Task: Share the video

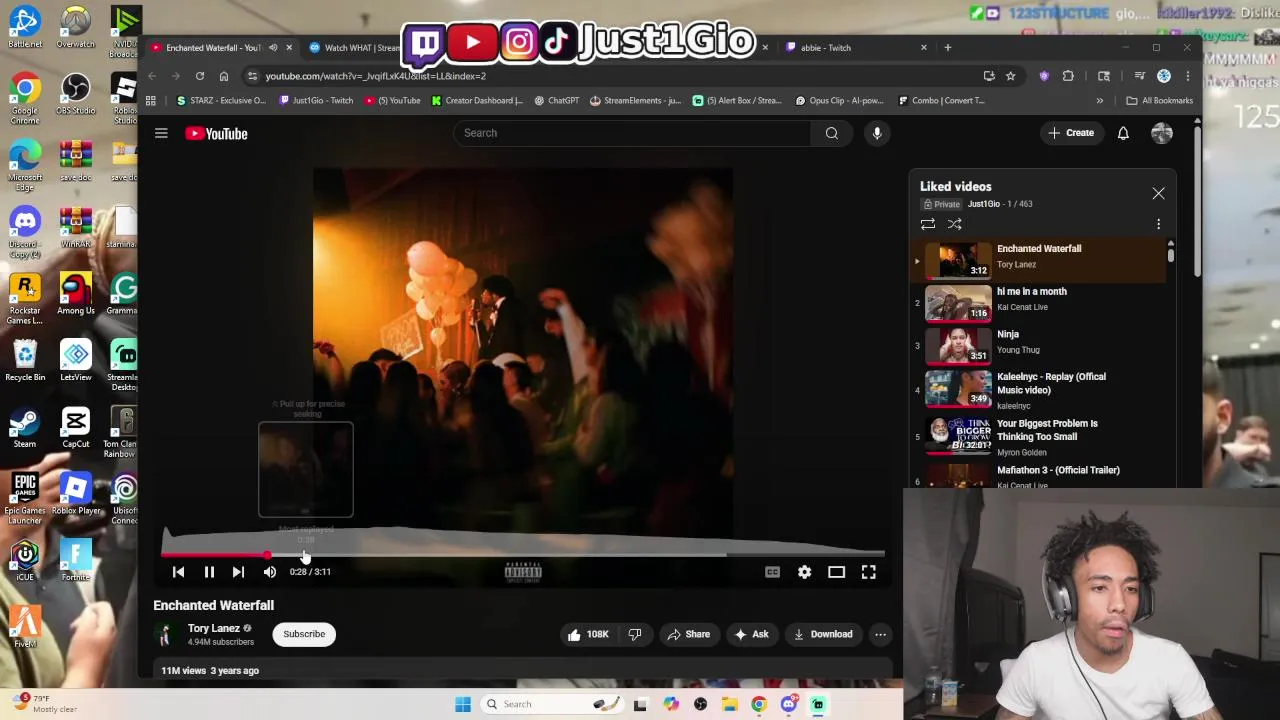Action: click(688, 634)
